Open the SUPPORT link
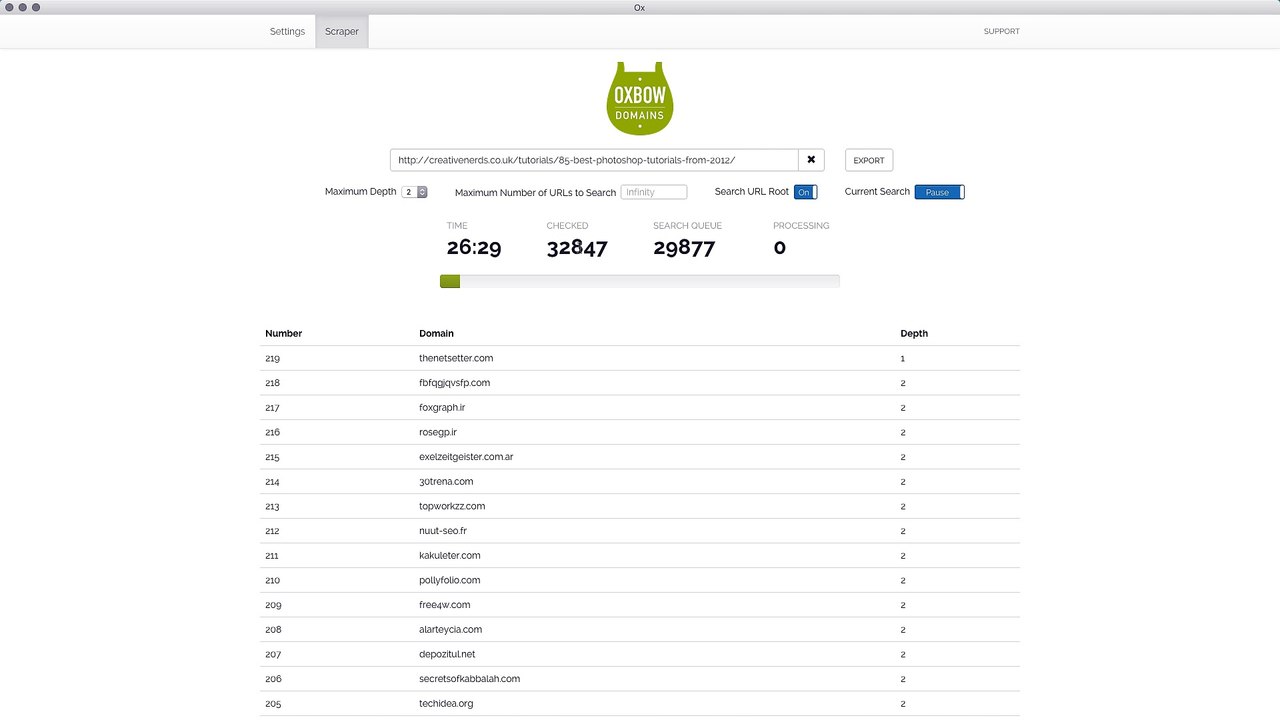The image size is (1280, 720). click(x=1001, y=31)
